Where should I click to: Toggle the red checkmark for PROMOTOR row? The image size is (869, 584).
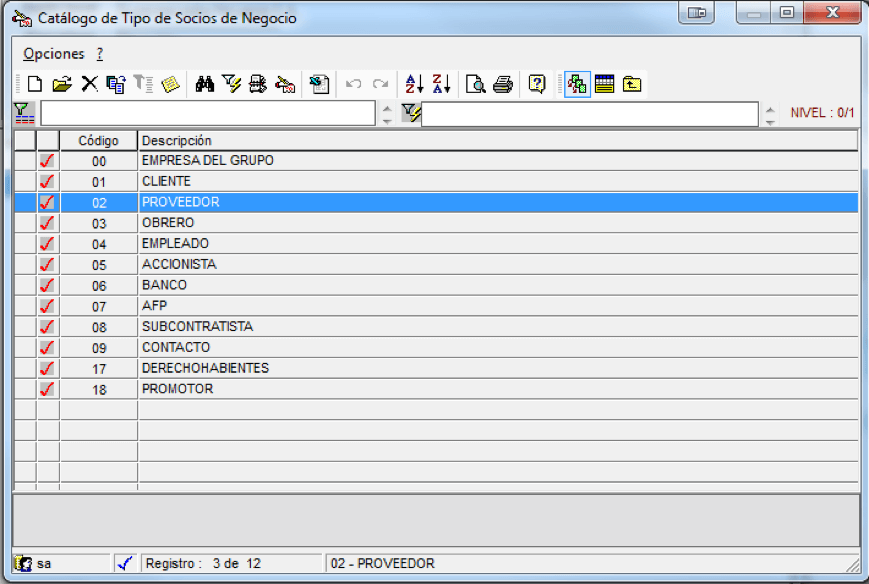pyautogui.click(x=48, y=389)
